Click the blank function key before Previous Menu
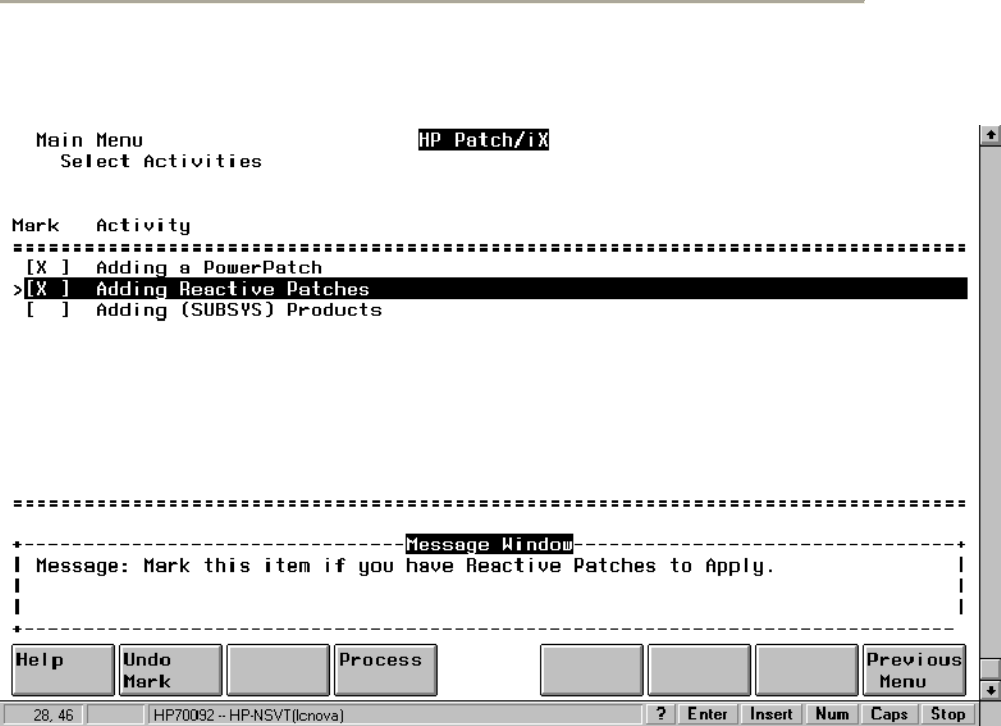Image resolution: width=1001 pixels, height=726 pixels. pyautogui.click(x=807, y=670)
